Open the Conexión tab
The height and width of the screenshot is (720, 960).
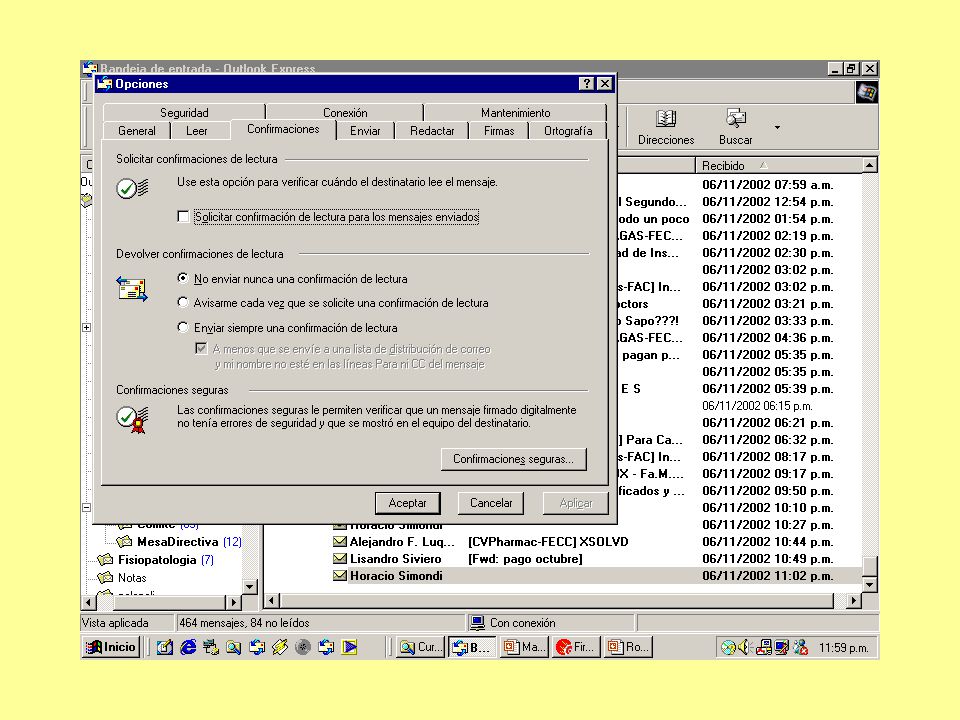click(345, 113)
